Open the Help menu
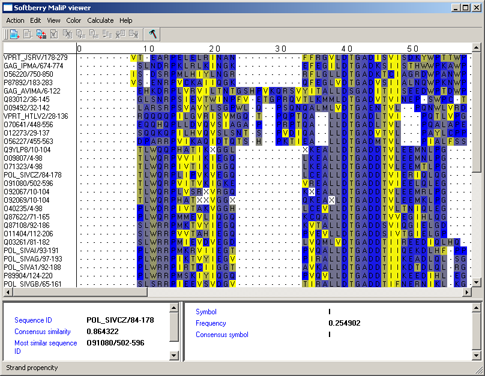Viewport: 485px width, 376px height. 126,21
